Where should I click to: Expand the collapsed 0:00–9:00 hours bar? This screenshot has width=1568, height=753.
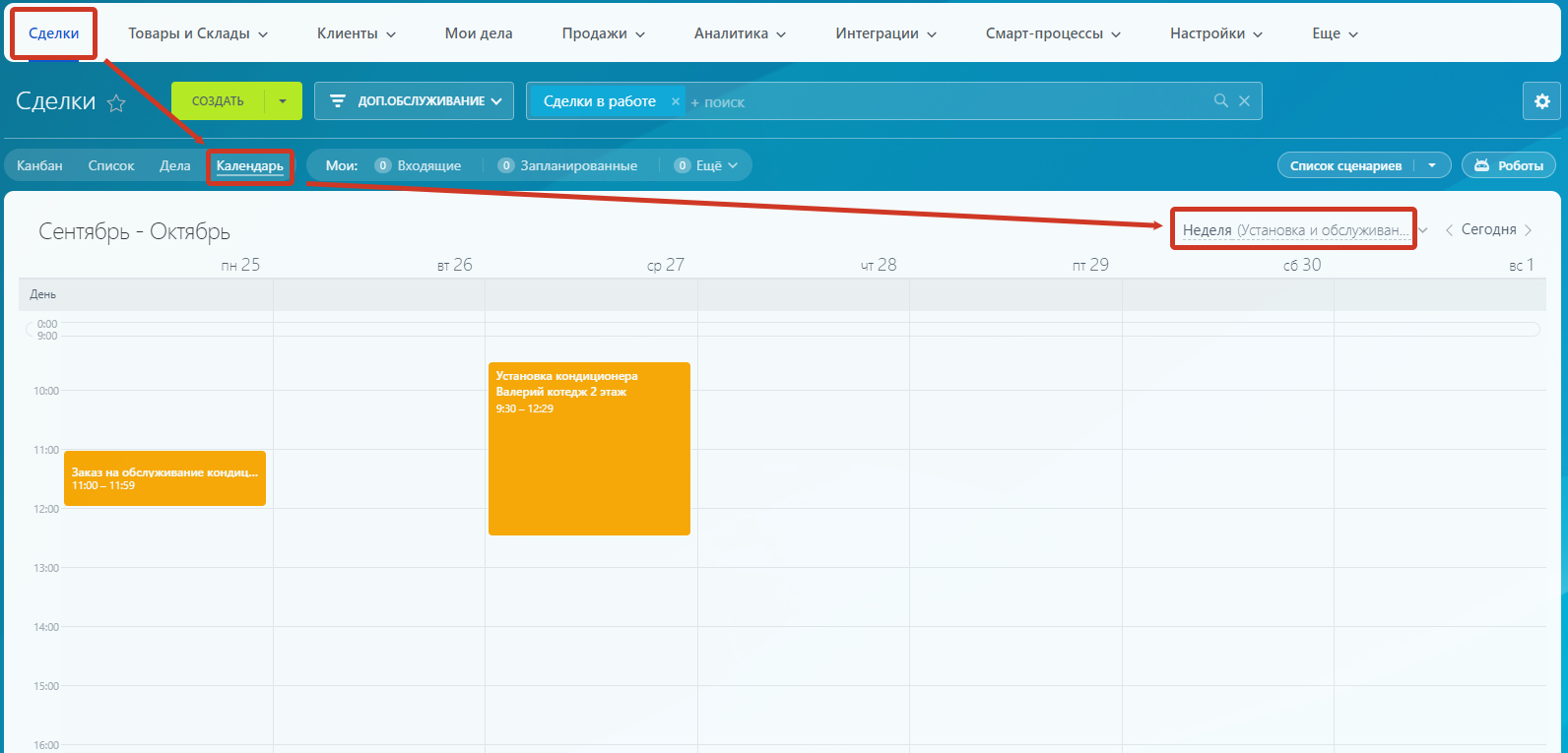(x=782, y=330)
